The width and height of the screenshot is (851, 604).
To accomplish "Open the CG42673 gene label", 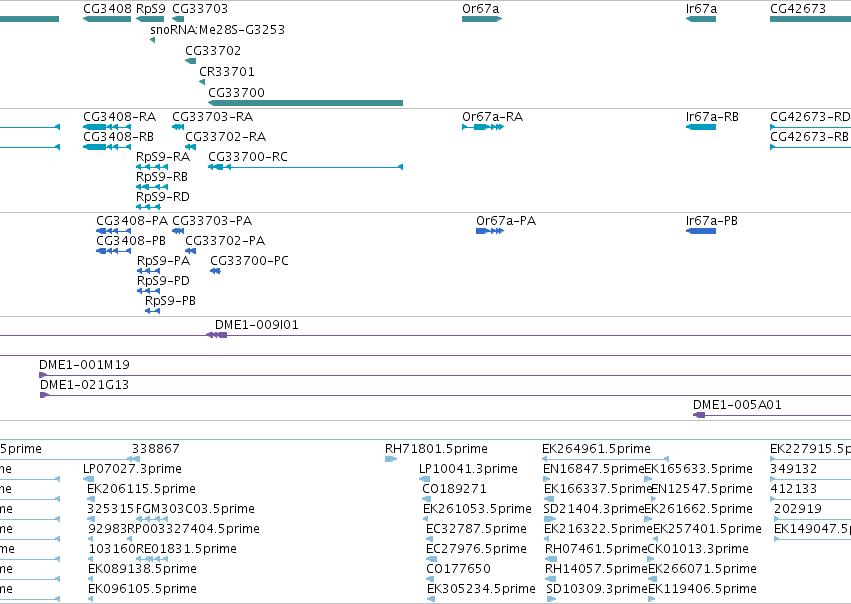I will tap(798, 9).
